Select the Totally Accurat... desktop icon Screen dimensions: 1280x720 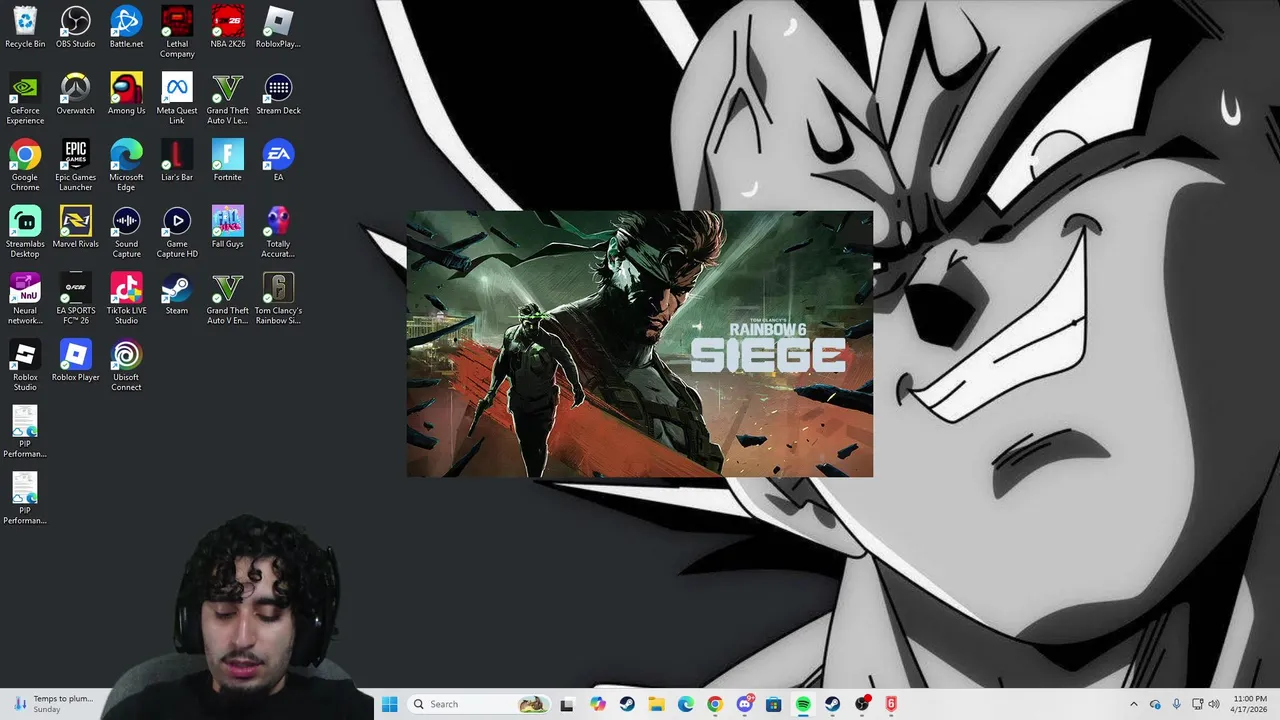tap(278, 232)
